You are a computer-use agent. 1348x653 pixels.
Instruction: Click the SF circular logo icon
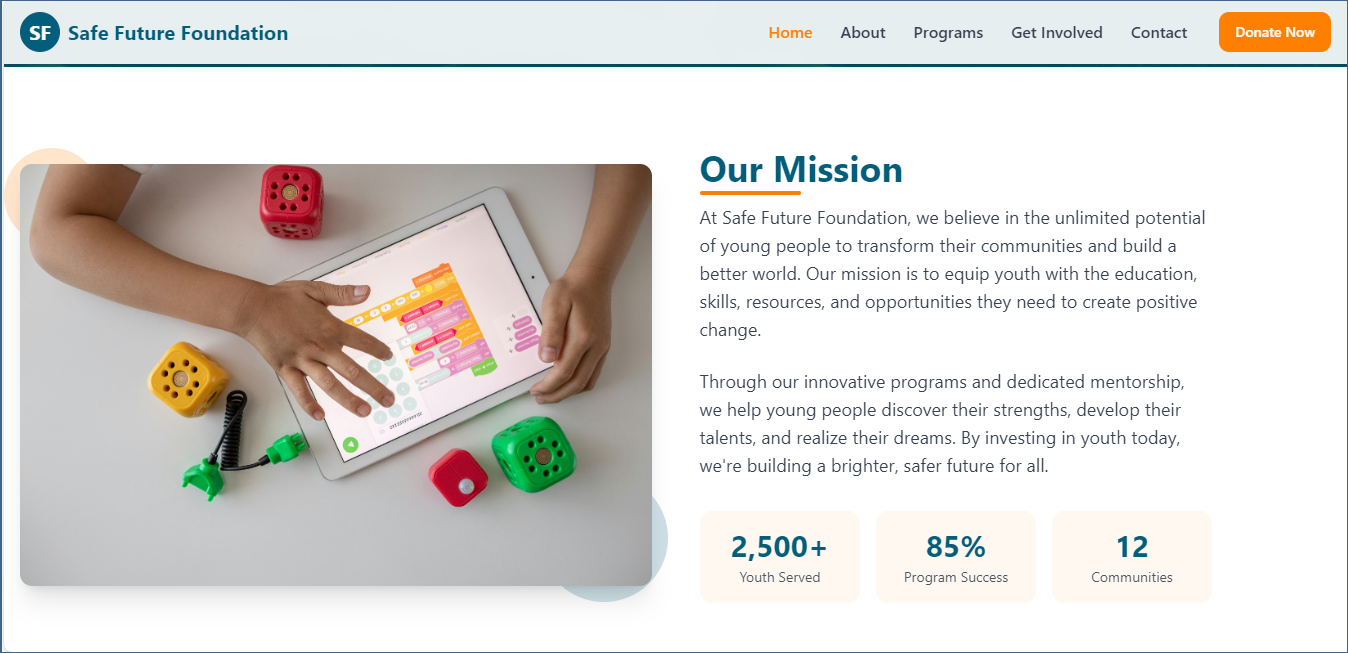tap(40, 33)
